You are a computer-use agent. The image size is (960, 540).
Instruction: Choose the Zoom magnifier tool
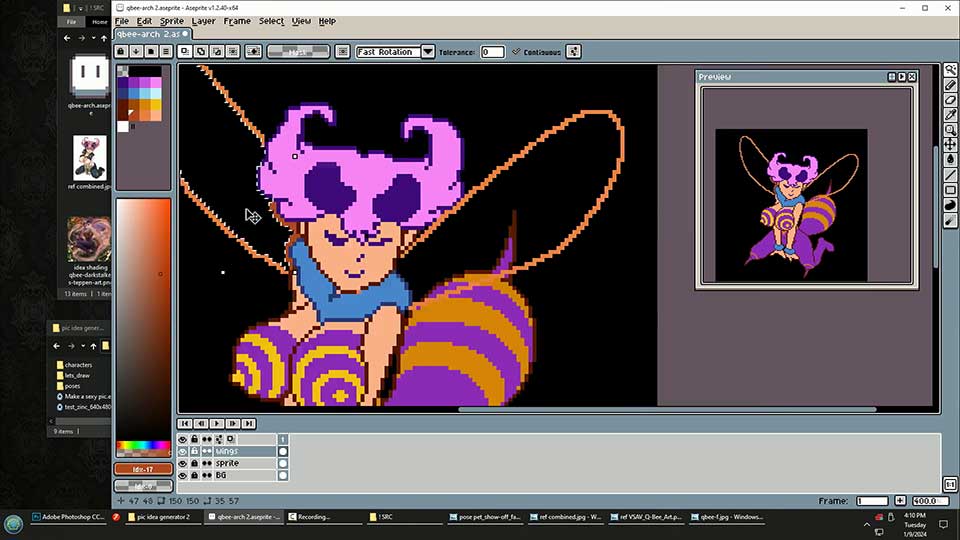pos(951,130)
